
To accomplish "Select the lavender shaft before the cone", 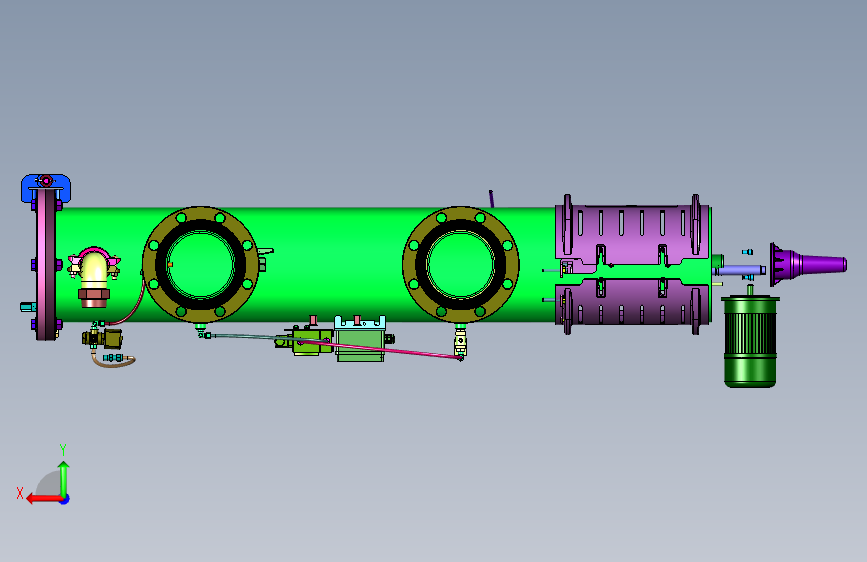I will click(739, 270).
